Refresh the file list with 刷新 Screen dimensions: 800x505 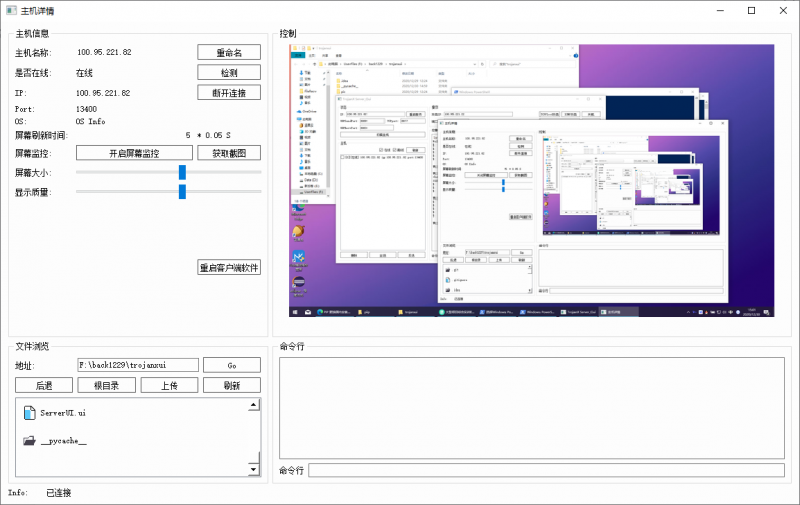click(x=231, y=385)
